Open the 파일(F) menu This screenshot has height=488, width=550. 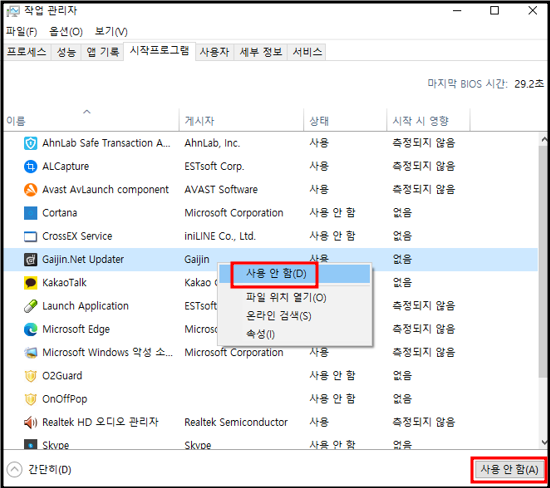click(x=21, y=32)
